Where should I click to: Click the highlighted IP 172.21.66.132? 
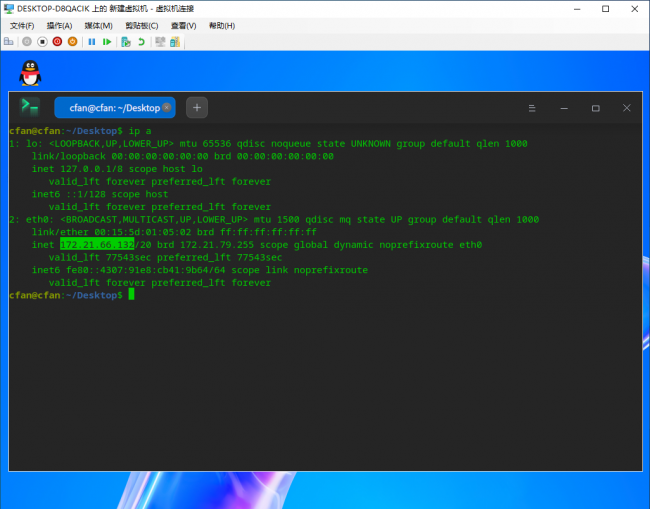click(97, 245)
